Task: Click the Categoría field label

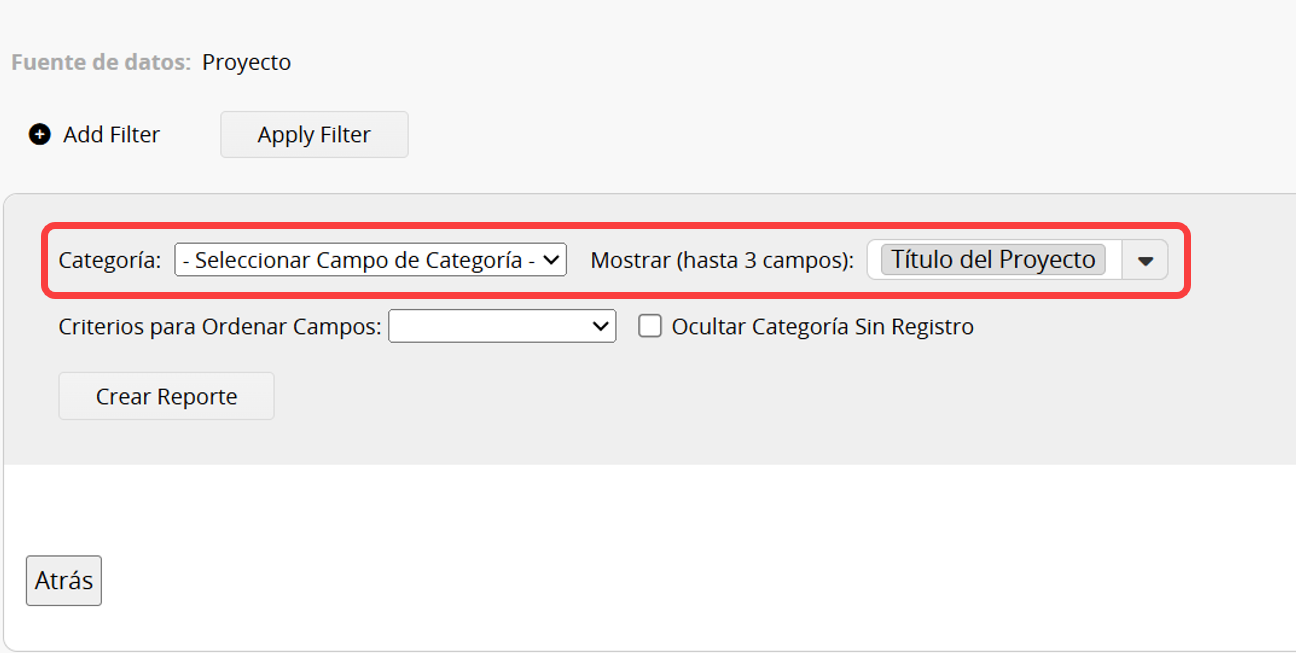Action: (x=109, y=261)
